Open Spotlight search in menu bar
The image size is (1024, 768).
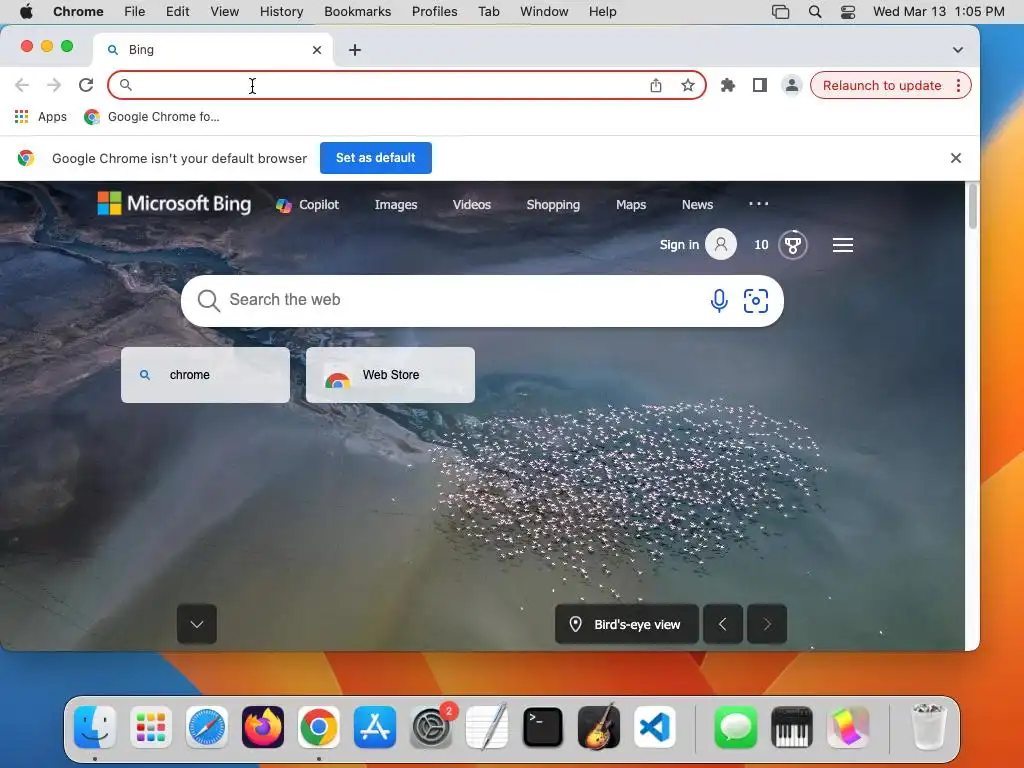coord(814,12)
